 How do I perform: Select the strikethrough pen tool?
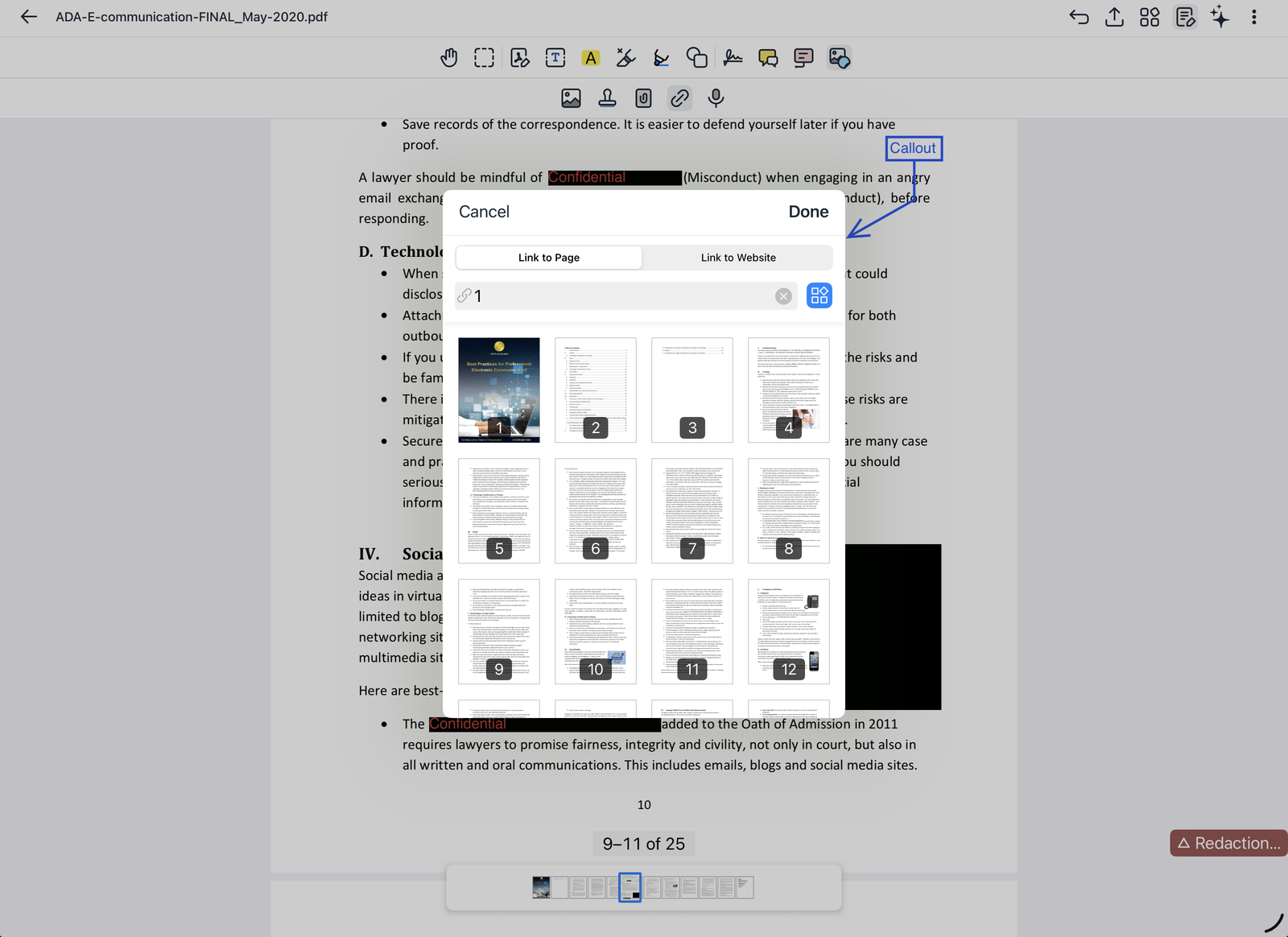pyautogui.click(x=625, y=58)
